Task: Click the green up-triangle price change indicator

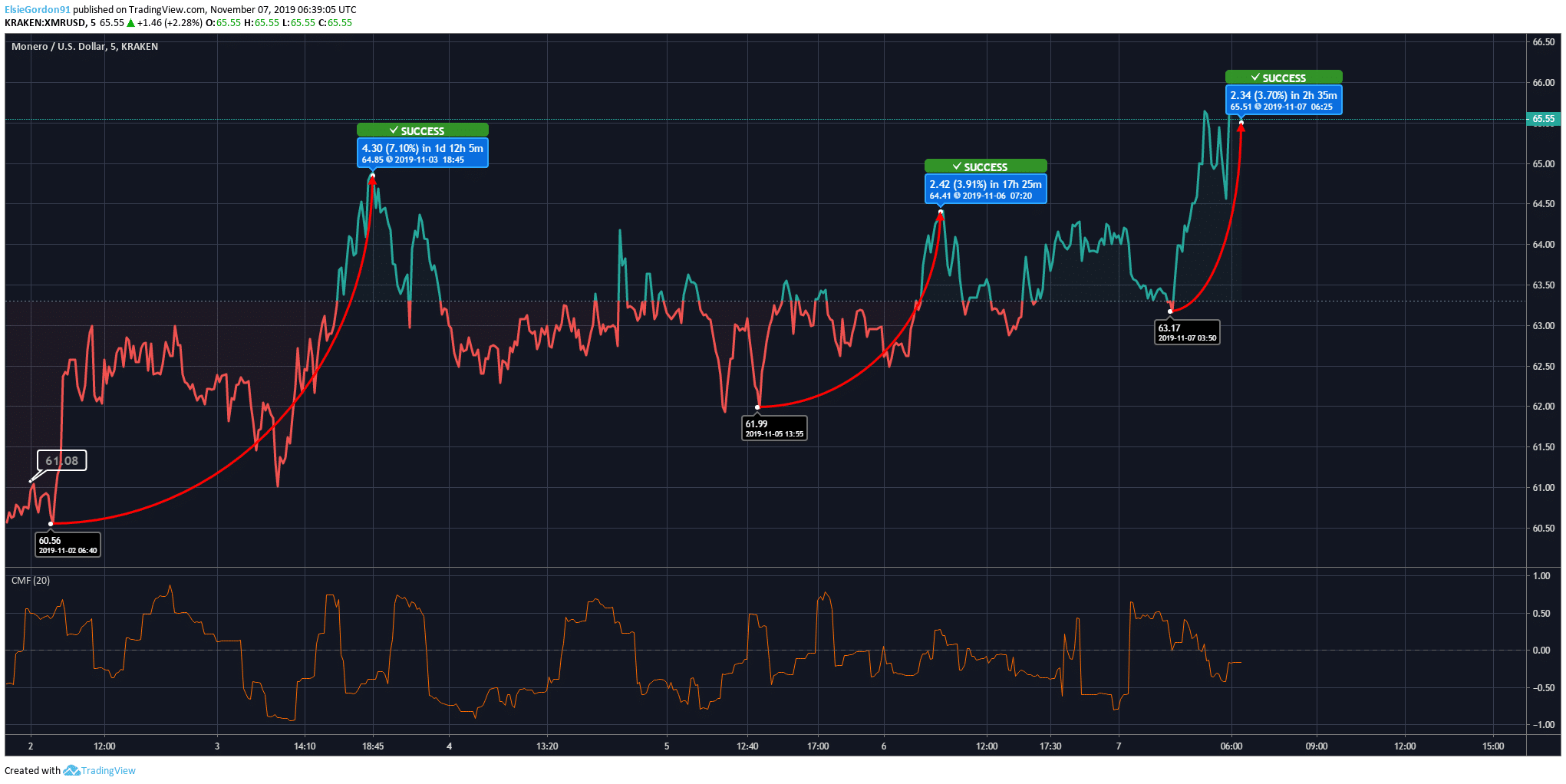Action: click(x=130, y=23)
